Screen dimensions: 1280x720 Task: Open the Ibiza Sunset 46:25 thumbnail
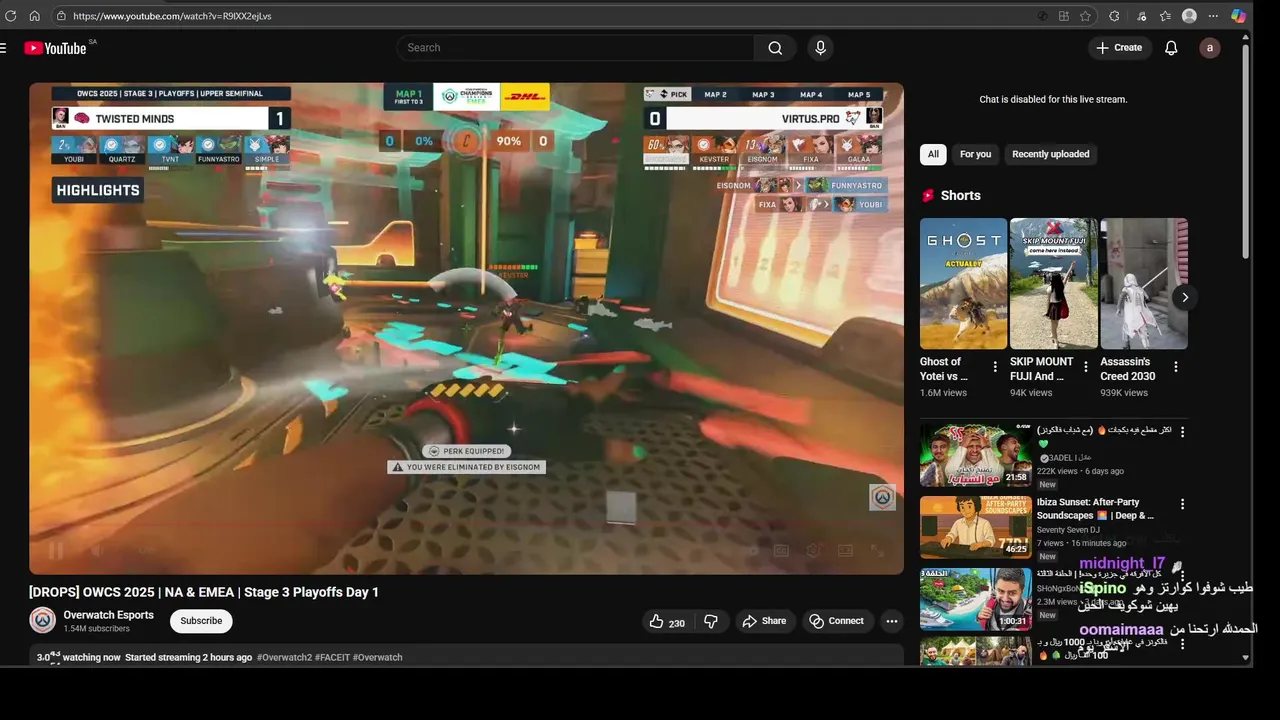click(x=976, y=527)
